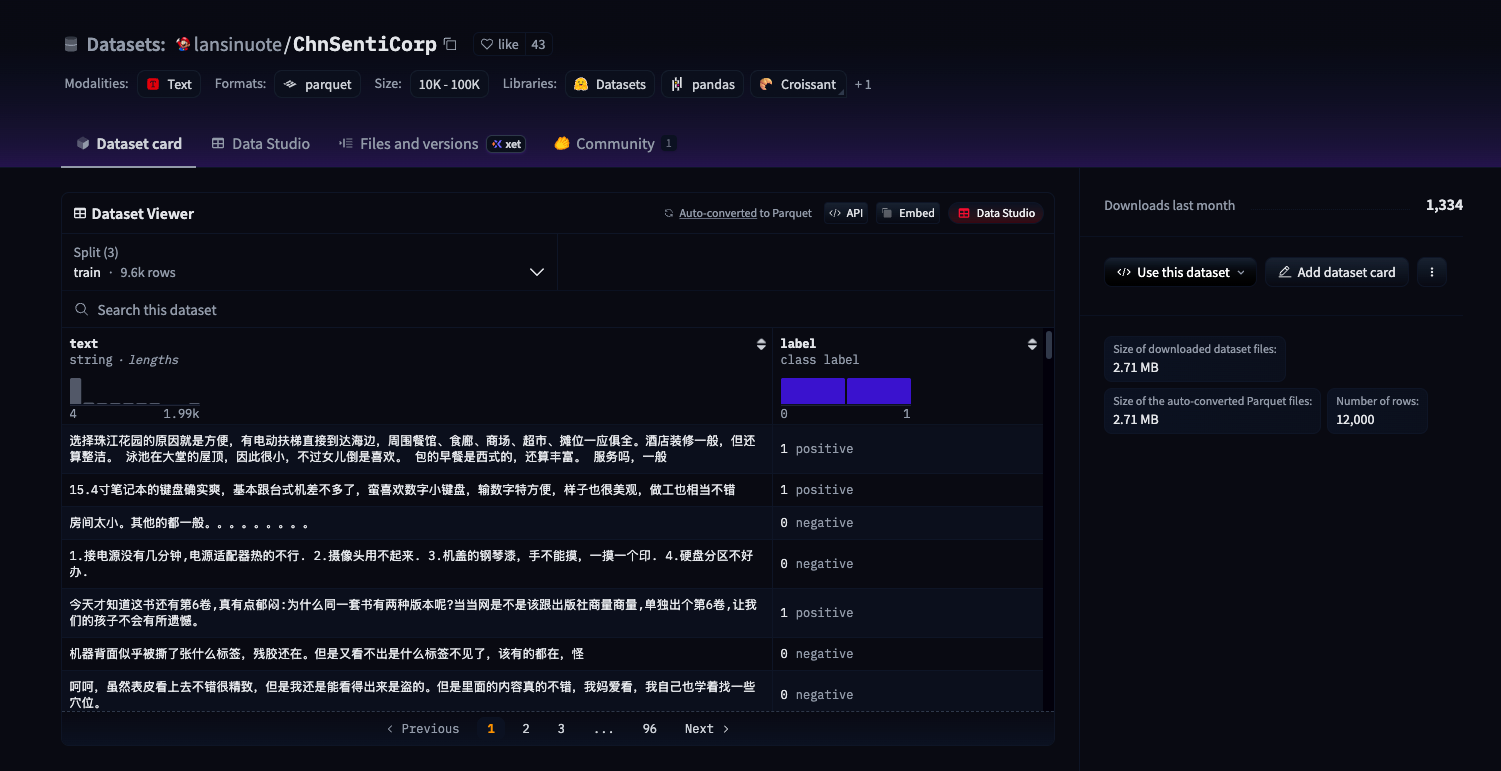Like the dataset with the heart icon
The width and height of the screenshot is (1501, 771).
coord(499,44)
